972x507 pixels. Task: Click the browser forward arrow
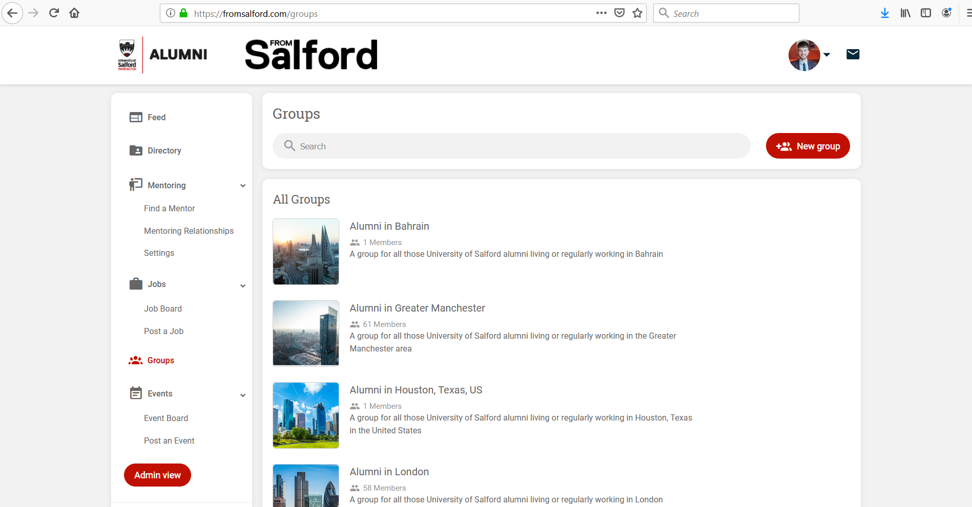[x=33, y=13]
